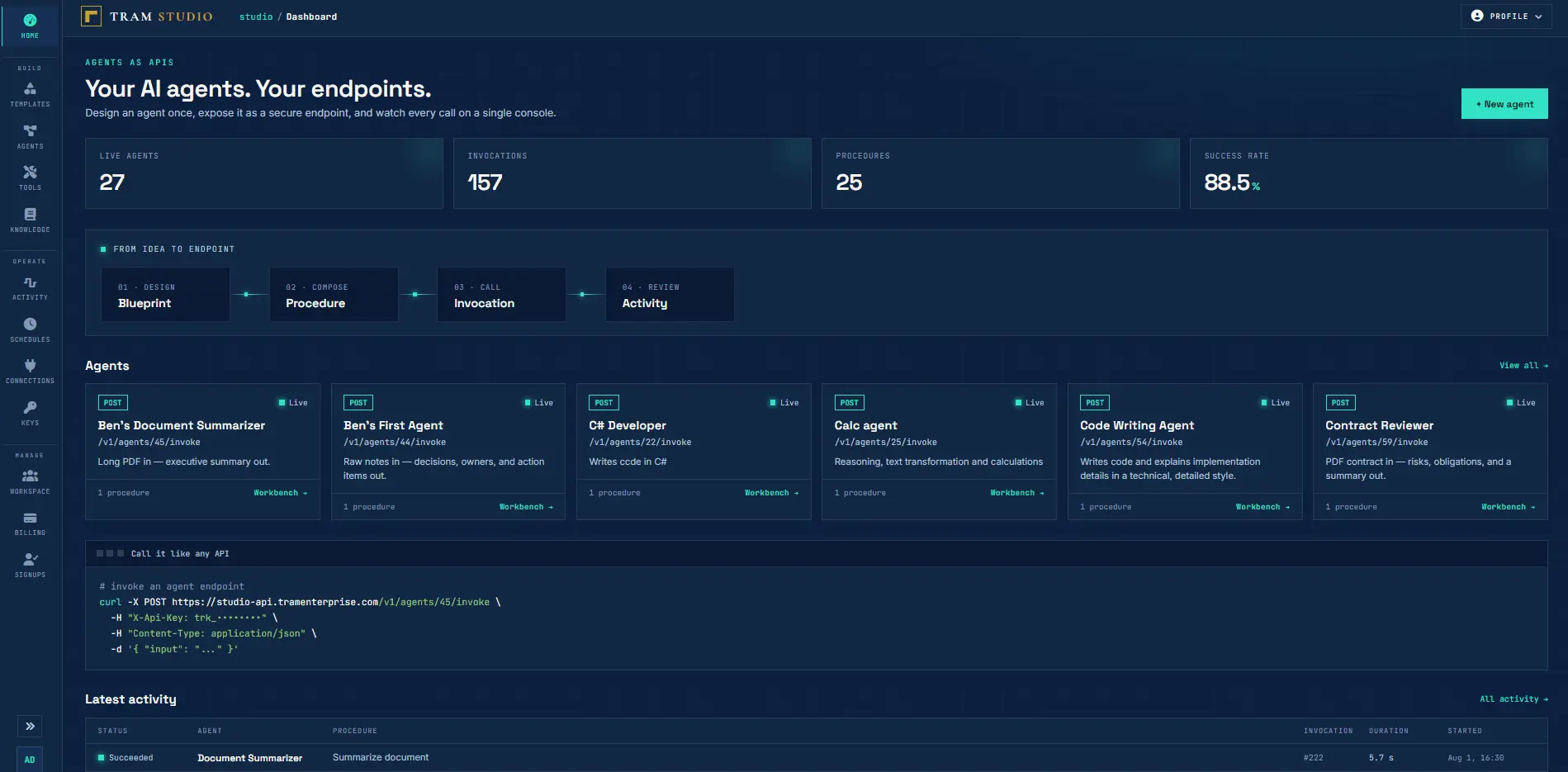Click Succeeded status indicator
The width and height of the screenshot is (1568, 772).
point(126,758)
